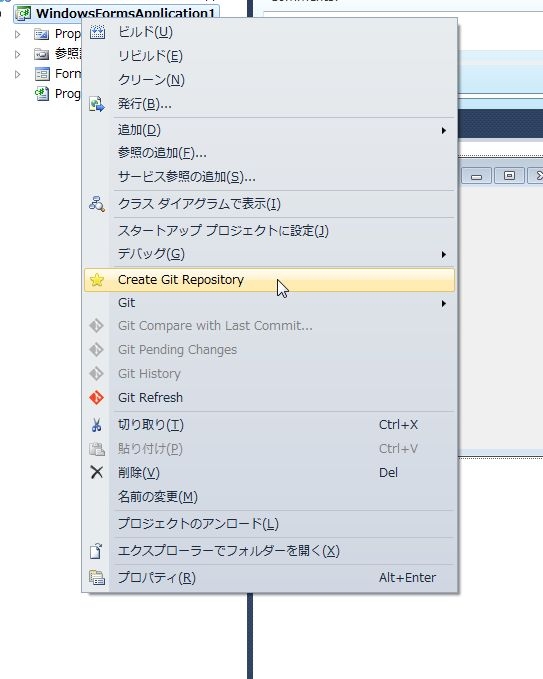Choose 削除(V) delete entry
The height and width of the screenshot is (679, 543).
tap(269, 472)
